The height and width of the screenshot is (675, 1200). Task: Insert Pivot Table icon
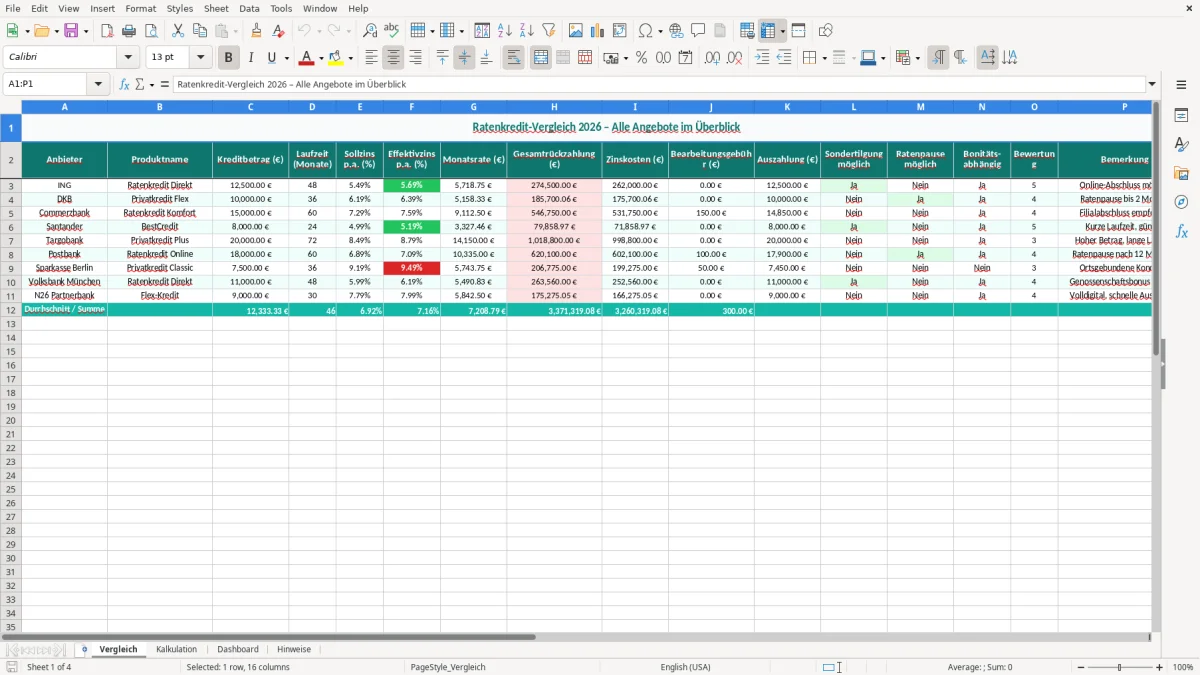point(620,31)
